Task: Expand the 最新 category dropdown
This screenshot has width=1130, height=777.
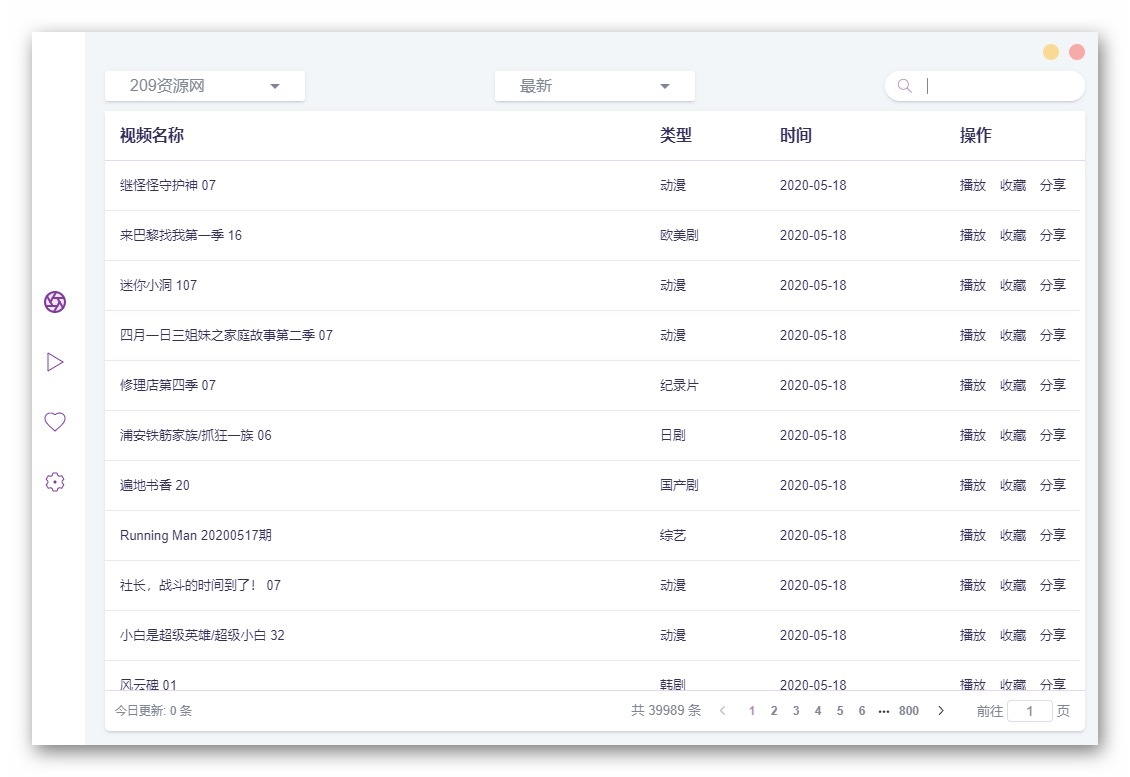Action: tap(595, 86)
